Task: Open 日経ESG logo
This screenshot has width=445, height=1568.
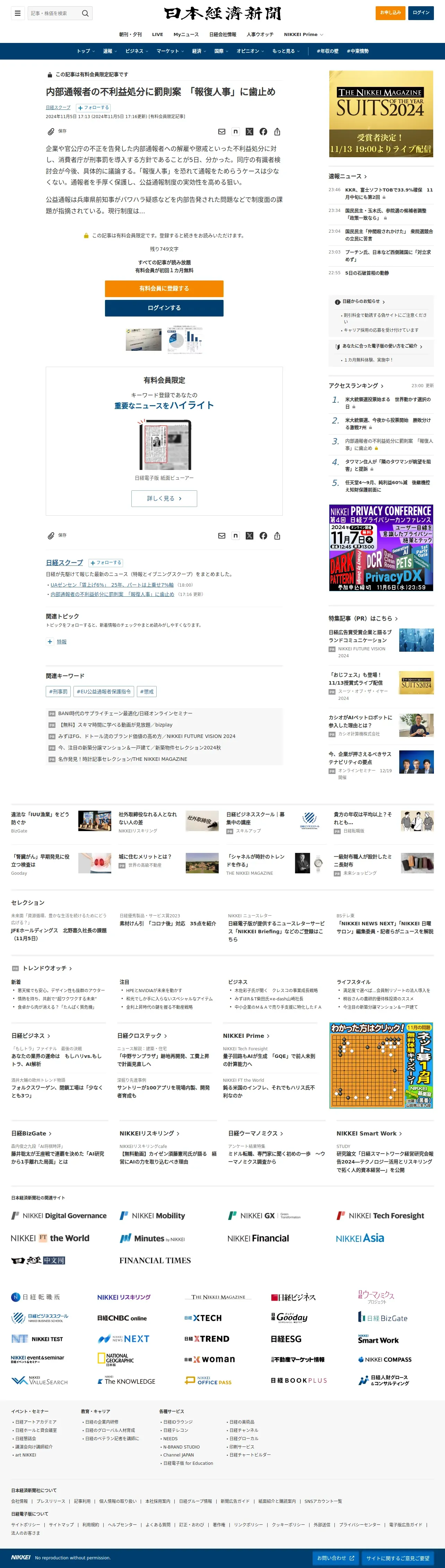Action: point(286,1339)
